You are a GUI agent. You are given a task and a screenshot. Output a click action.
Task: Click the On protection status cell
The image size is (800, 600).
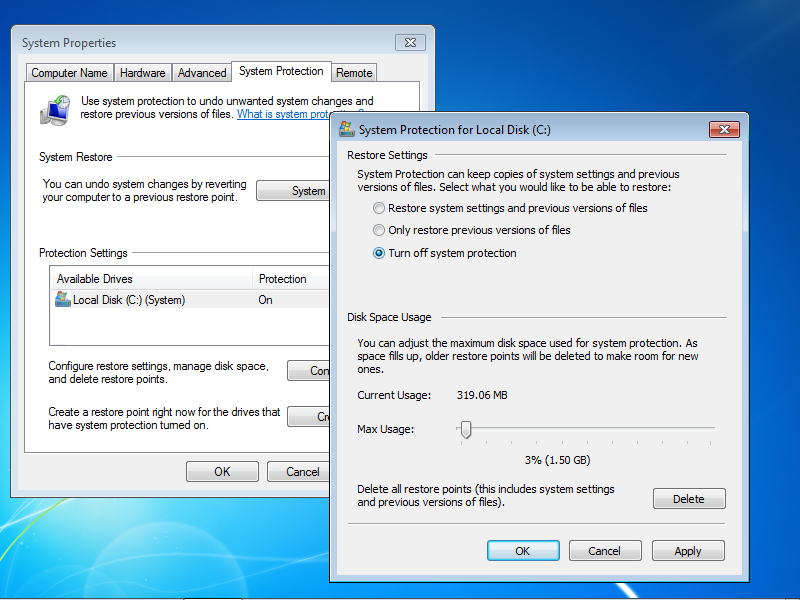265,300
